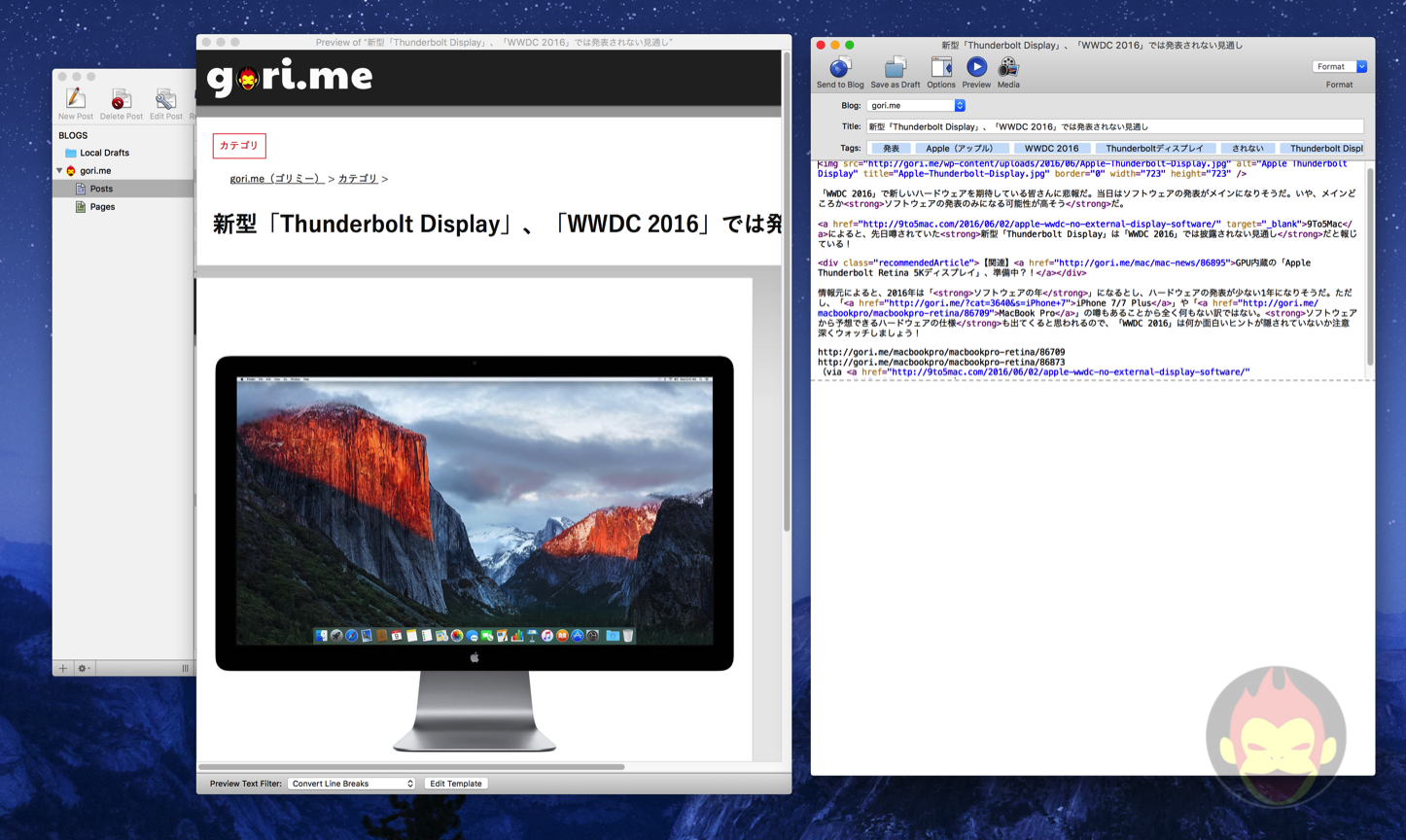This screenshot has height=840, width=1406.
Task: Open the Blog selector showing gori.me
Action: coord(915,105)
